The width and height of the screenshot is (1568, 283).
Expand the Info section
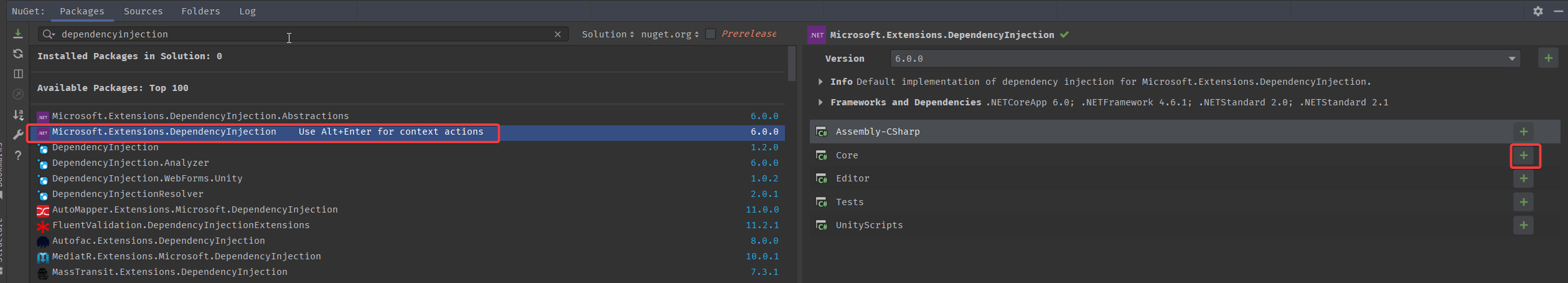click(x=820, y=82)
